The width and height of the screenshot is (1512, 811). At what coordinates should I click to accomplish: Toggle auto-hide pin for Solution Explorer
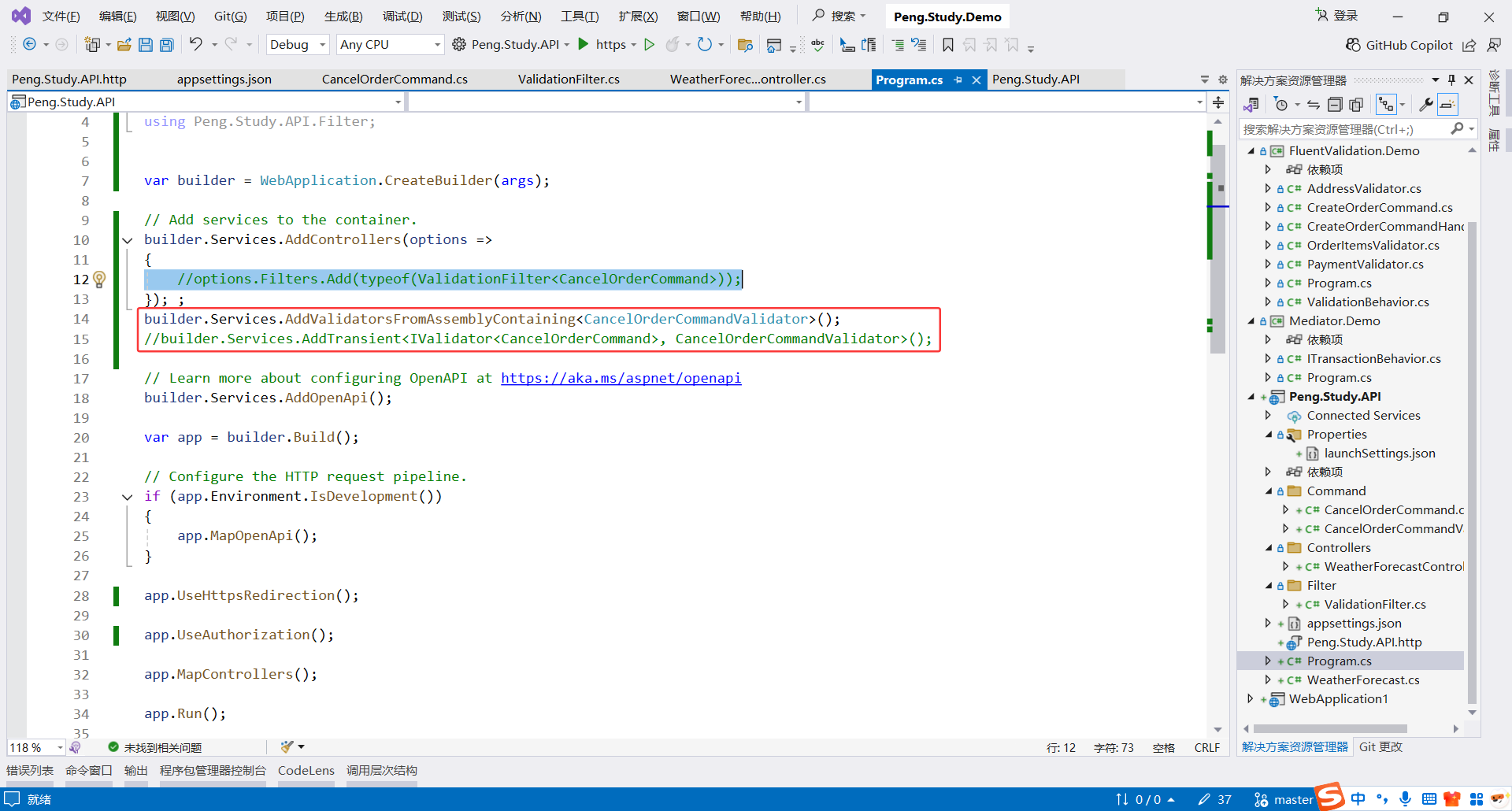coord(1451,80)
